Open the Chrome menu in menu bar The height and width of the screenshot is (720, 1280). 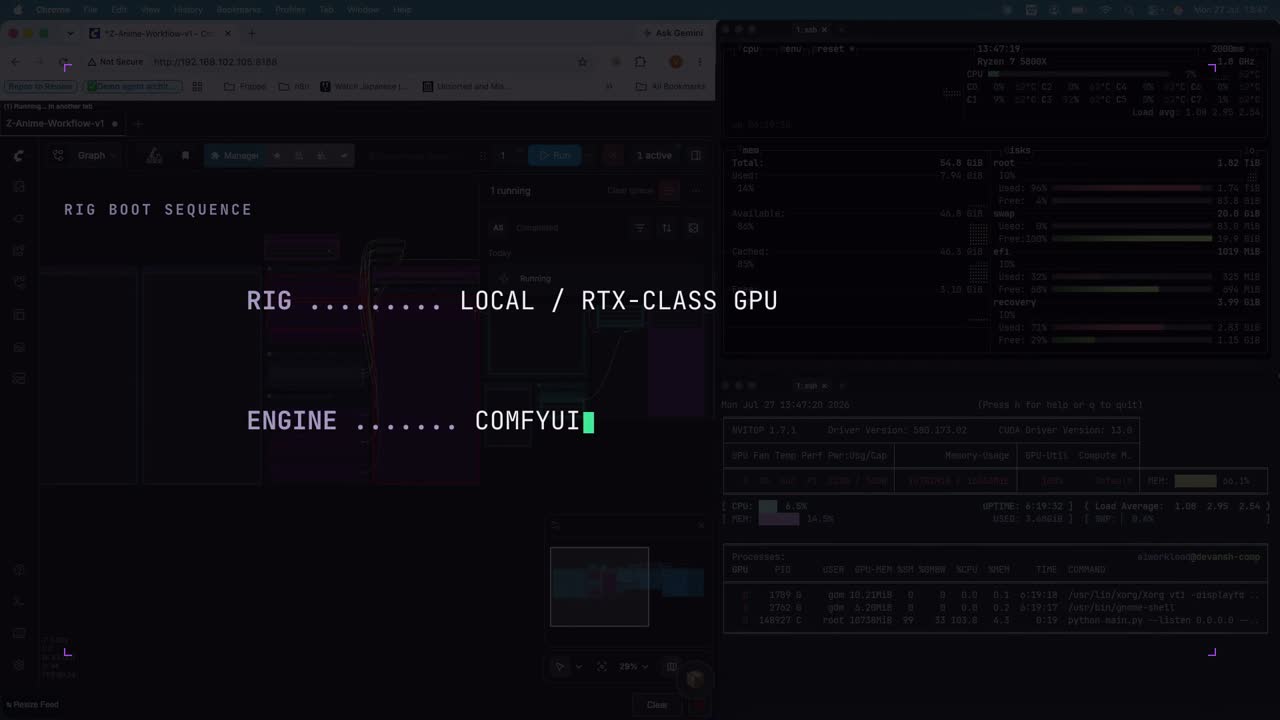point(53,9)
